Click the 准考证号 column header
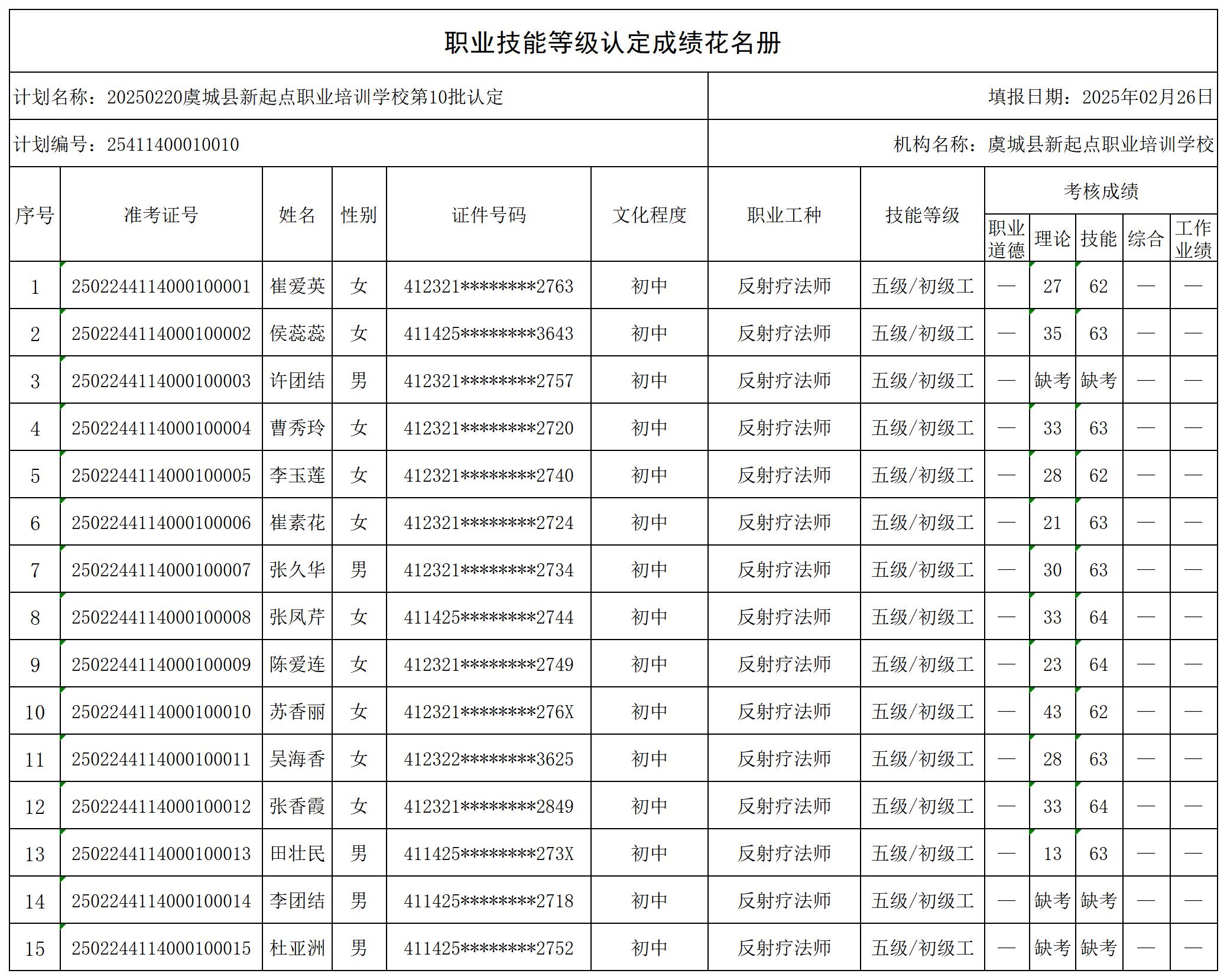Image resolution: width=1227 pixels, height=980 pixels. pos(161,215)
